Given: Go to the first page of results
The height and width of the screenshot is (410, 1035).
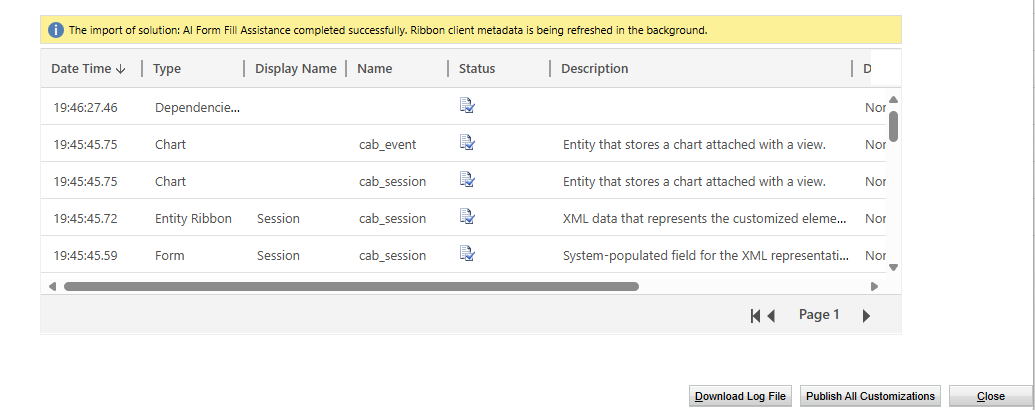Looking at the screenshot, I should (755, 316).
